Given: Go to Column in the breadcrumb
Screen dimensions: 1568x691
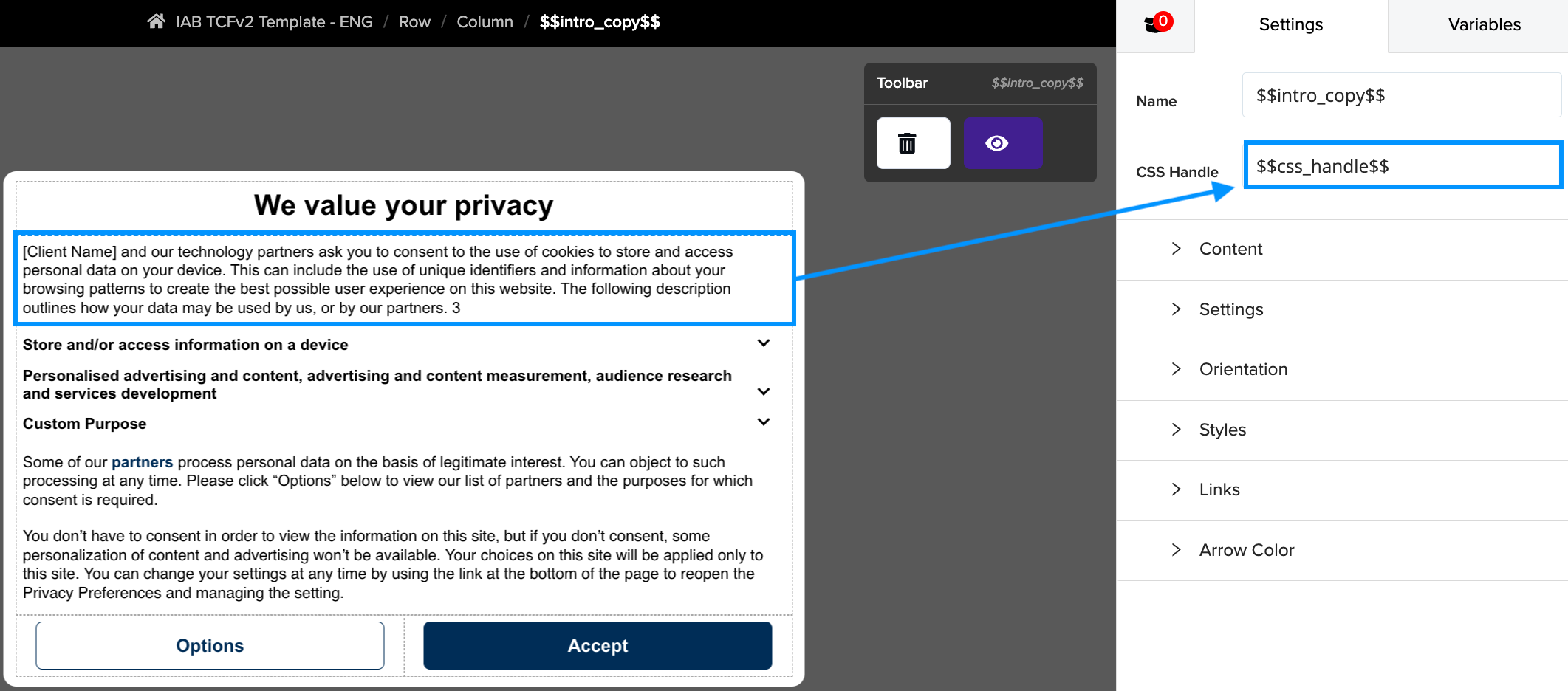Looking at the screenshot, I should click(485, 21).
